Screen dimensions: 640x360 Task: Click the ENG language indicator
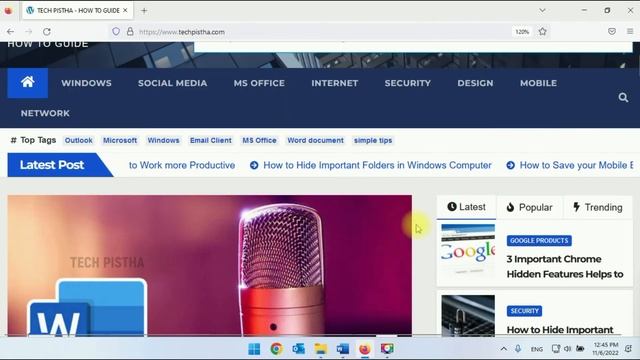tap(537, 349)
